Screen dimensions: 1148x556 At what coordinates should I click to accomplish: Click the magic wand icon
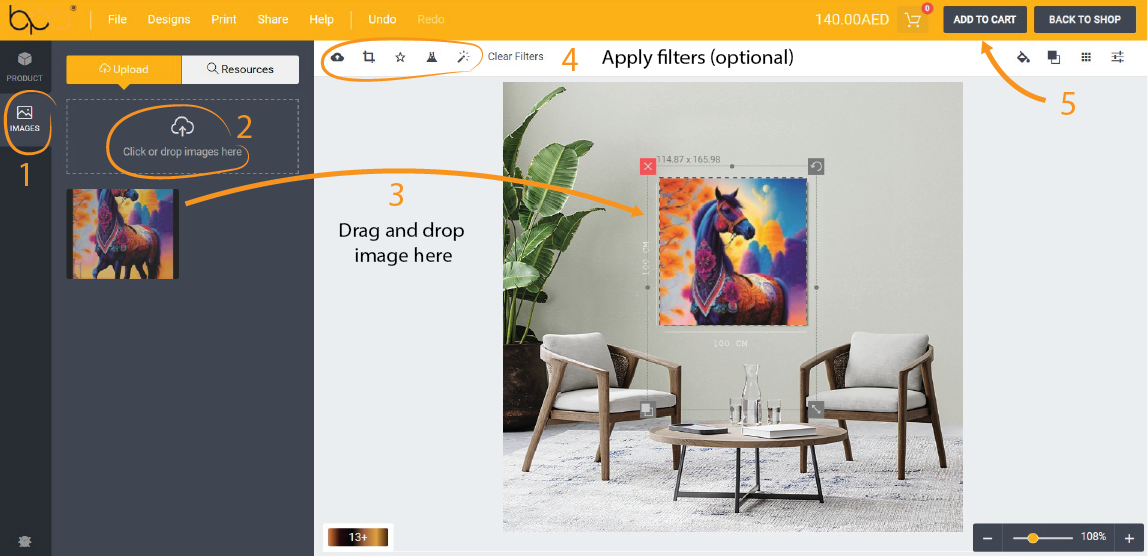pos(463,57)
